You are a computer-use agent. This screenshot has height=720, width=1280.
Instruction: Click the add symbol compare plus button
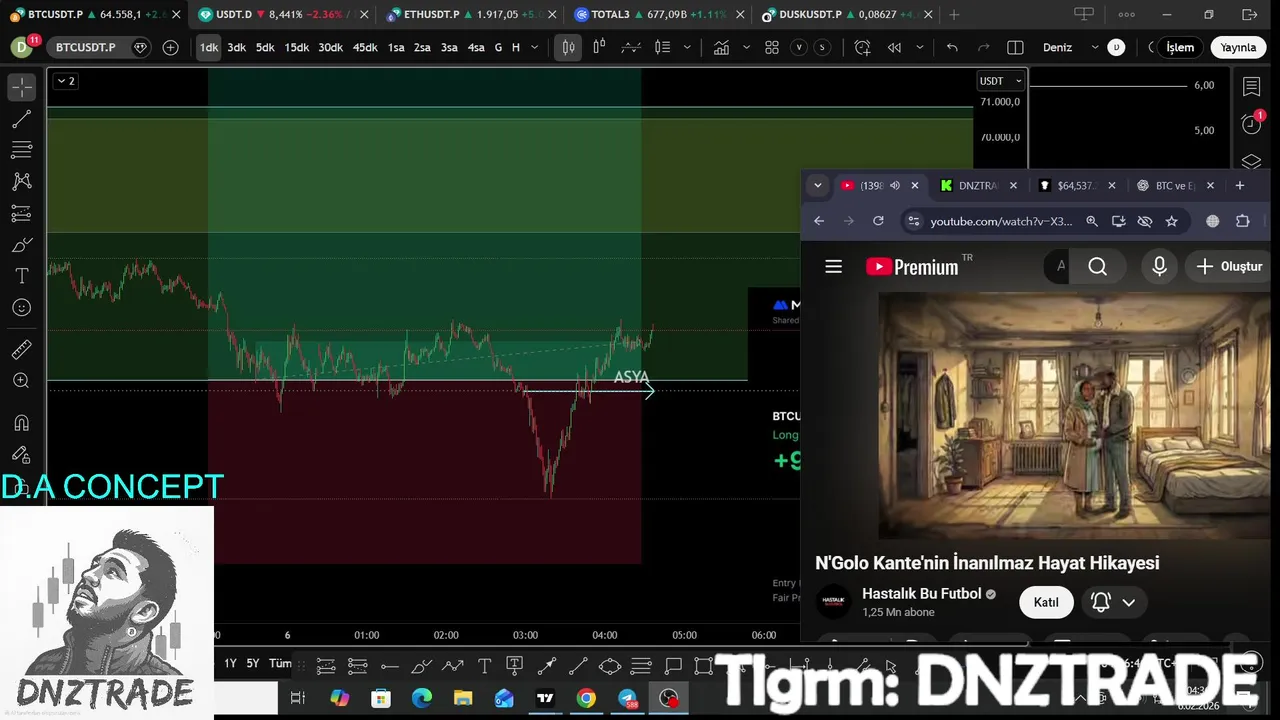click(170, 47)
